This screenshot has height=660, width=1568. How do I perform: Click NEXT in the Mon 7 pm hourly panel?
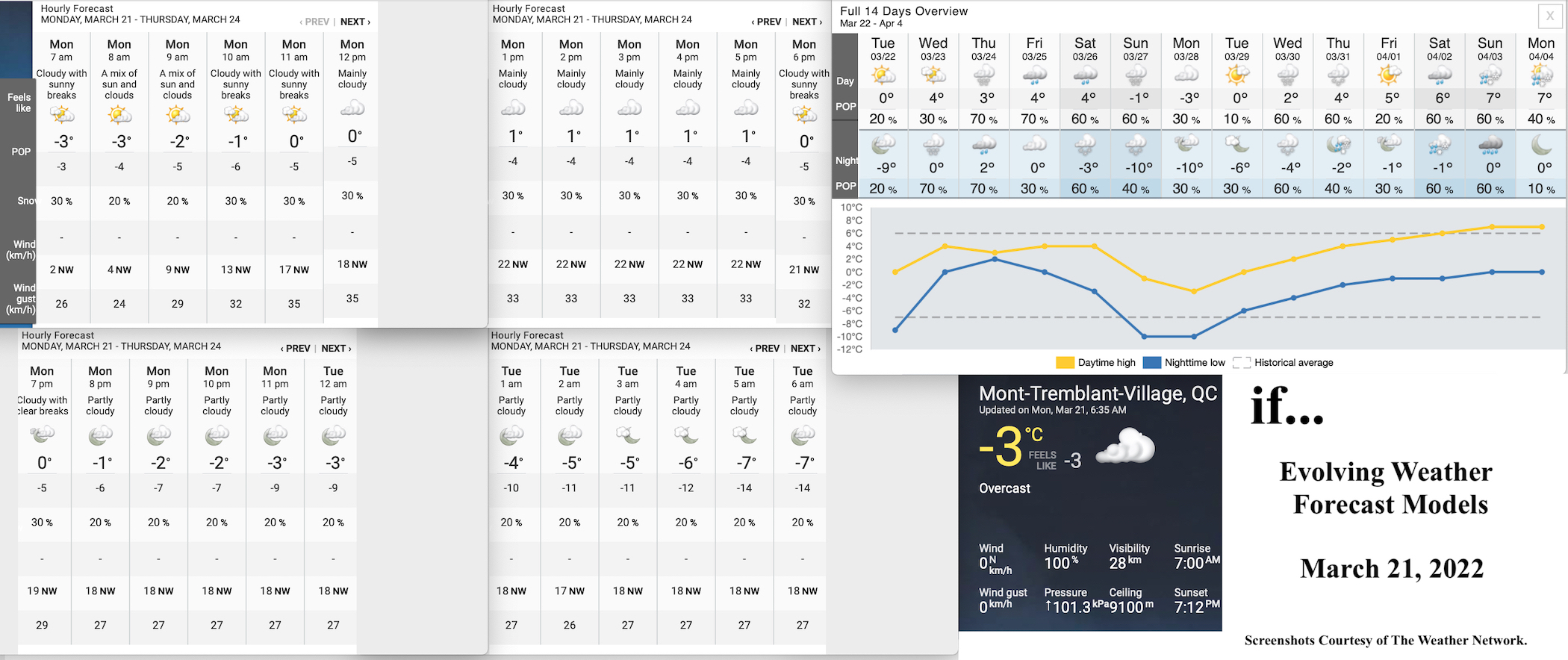(337, 349)
